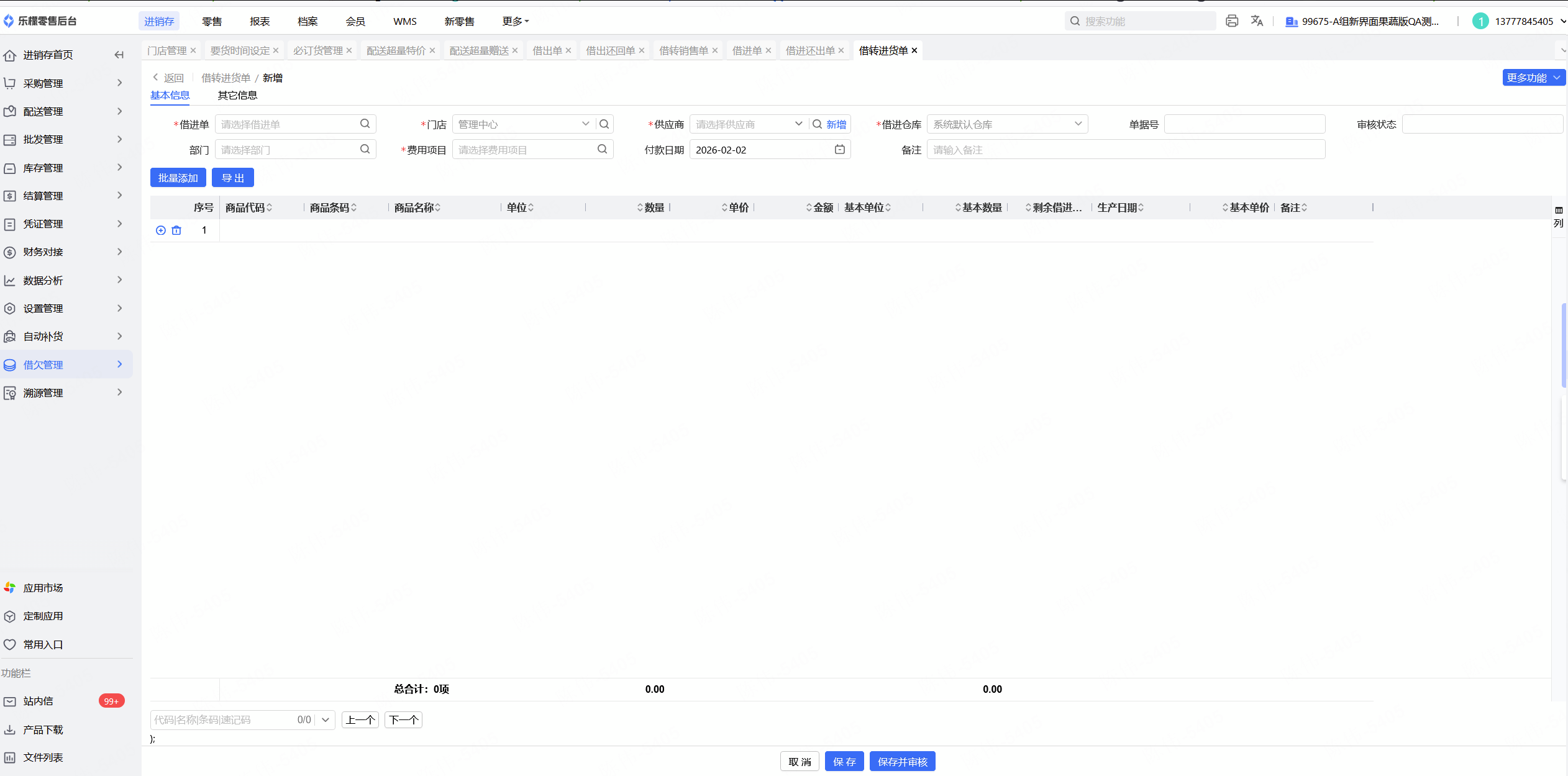Open the 付款日期 calendar picker icon
Screen dimensions: 1568x776
click(839, 149)
